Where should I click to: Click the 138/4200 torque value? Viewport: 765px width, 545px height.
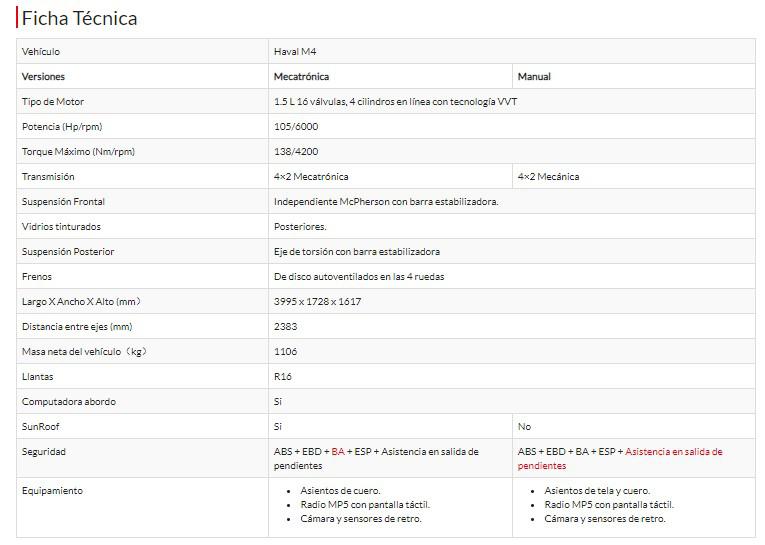tap(294, 151)
